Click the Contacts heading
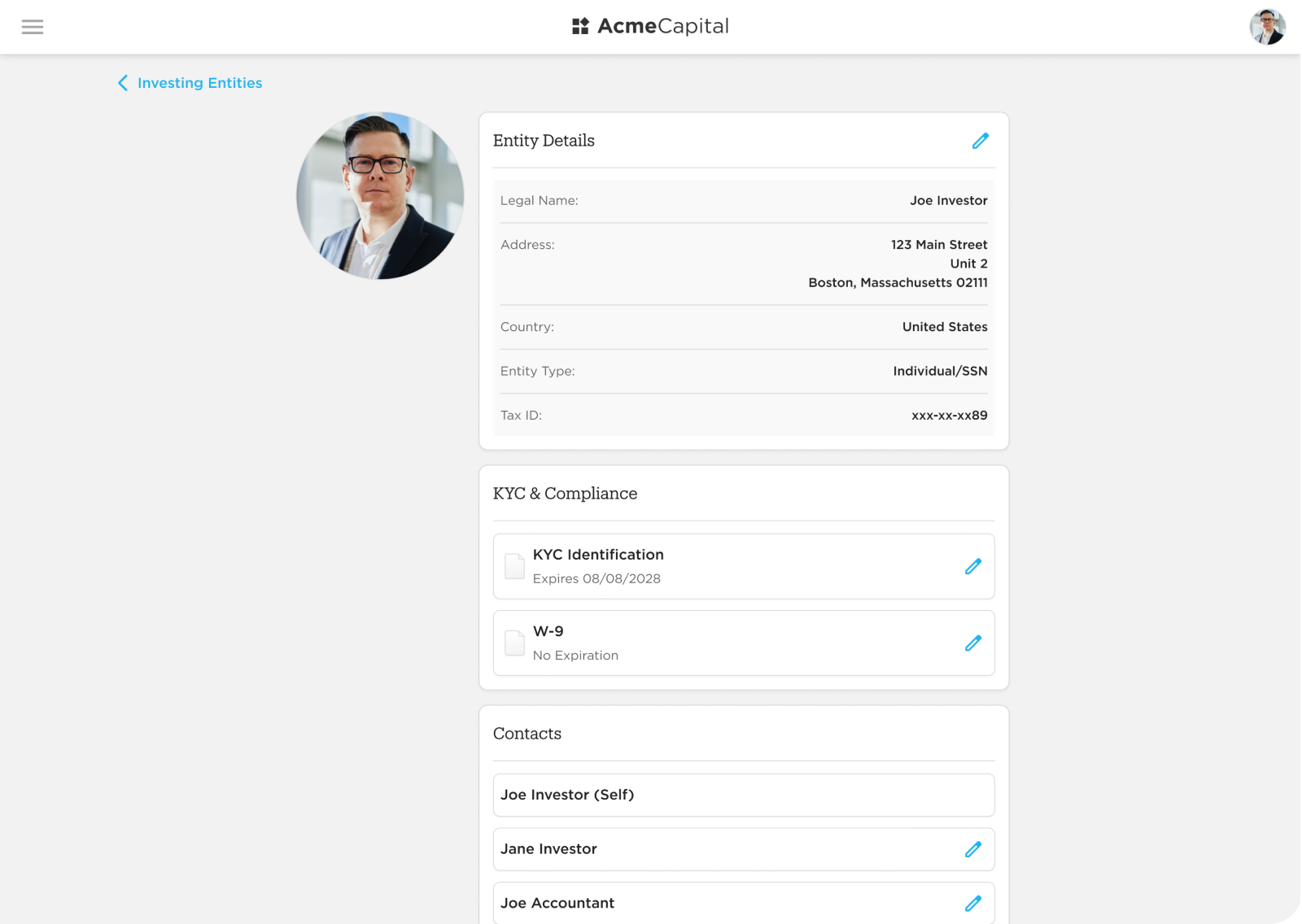This screenshot has width=1302, height=924. click(527, 734)
